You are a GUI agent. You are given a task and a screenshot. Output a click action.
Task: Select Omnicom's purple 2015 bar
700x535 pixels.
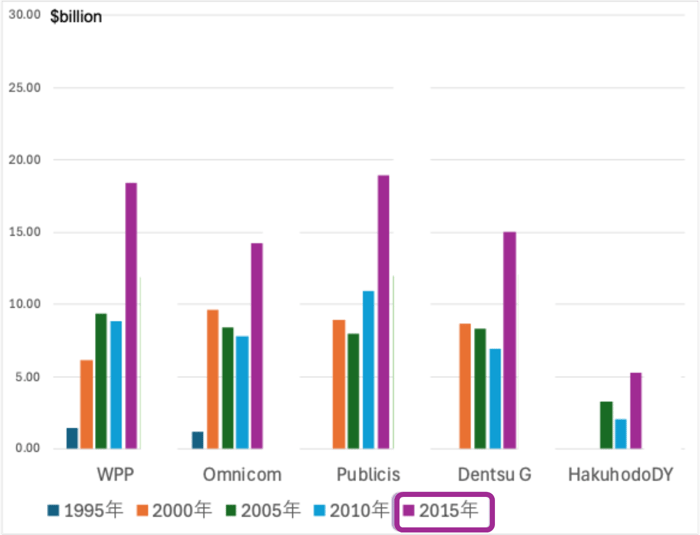point(257,346)
